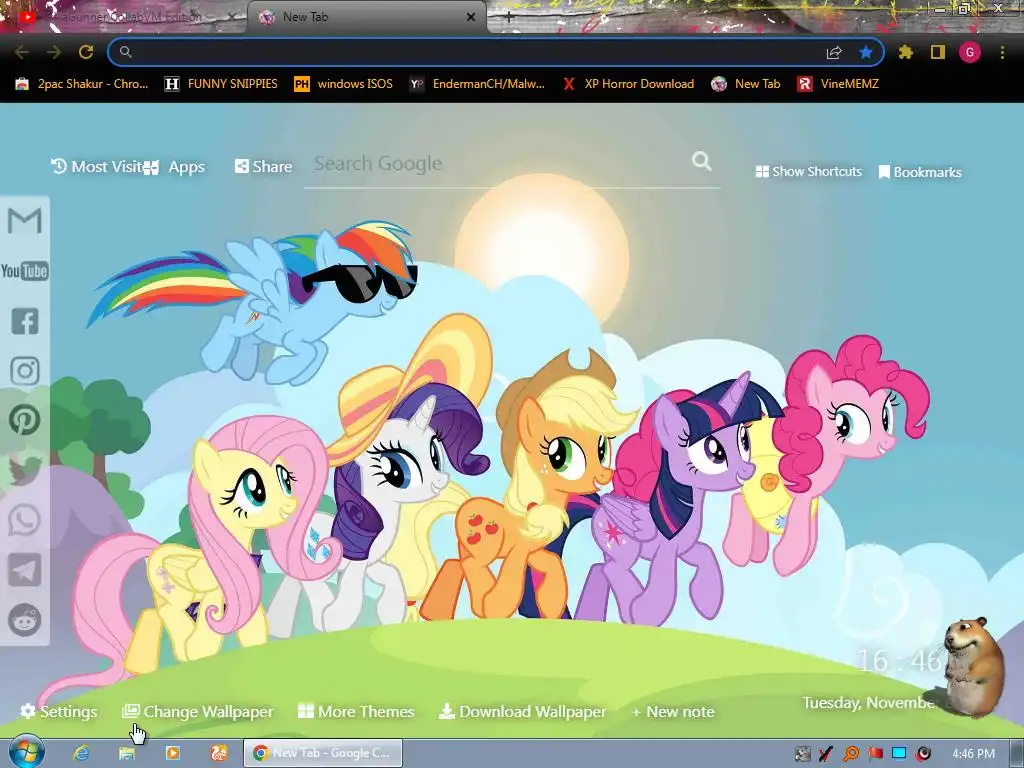This screenshot has height=768, width=1024.
Task: Open the windows ISOS bookmark
Action: [x=344, y=84]
